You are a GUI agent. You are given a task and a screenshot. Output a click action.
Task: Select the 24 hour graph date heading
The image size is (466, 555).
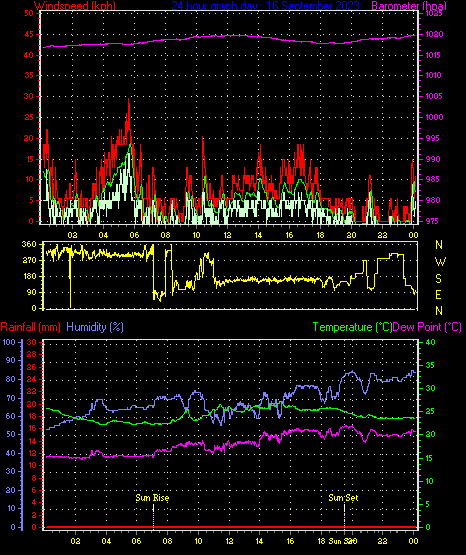(265, 6)
